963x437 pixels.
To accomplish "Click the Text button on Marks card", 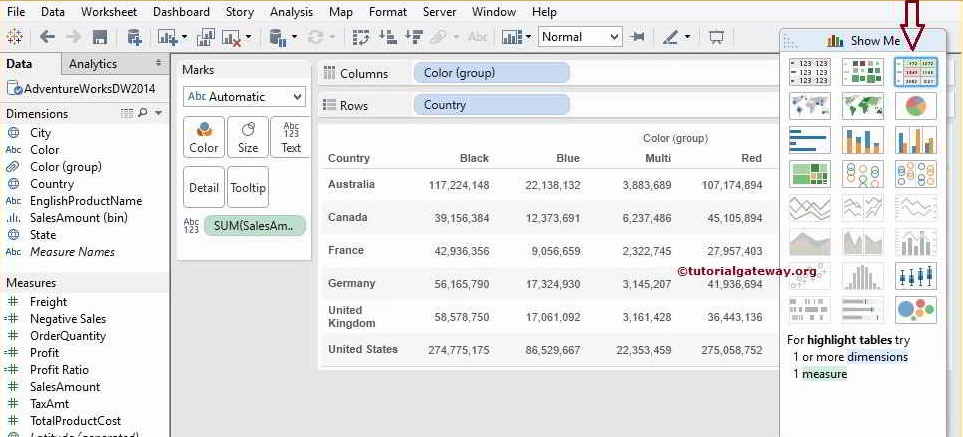I will click(x=291, y=137).
